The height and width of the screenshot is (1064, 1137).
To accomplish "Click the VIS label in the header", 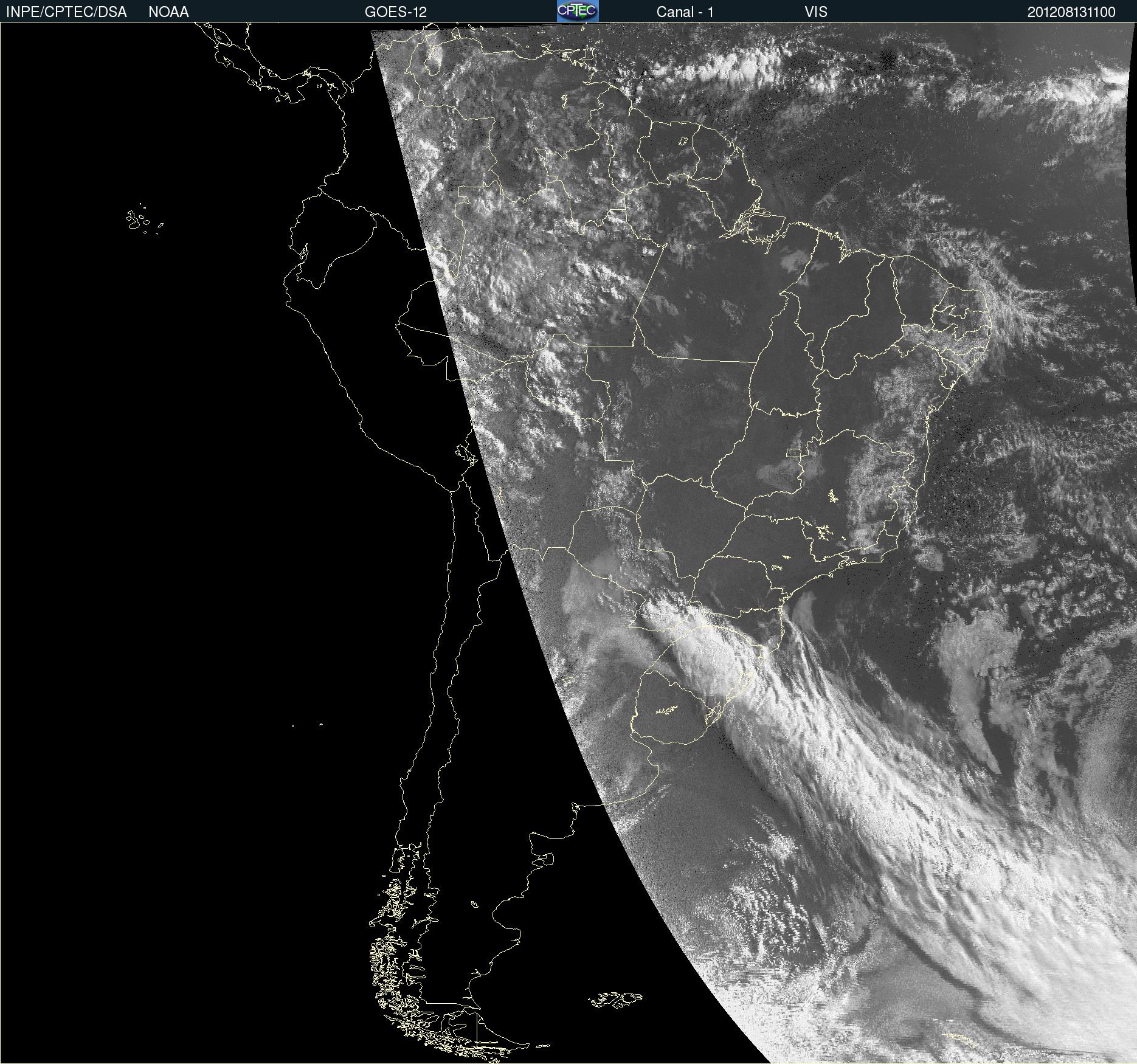I will 816,12.
